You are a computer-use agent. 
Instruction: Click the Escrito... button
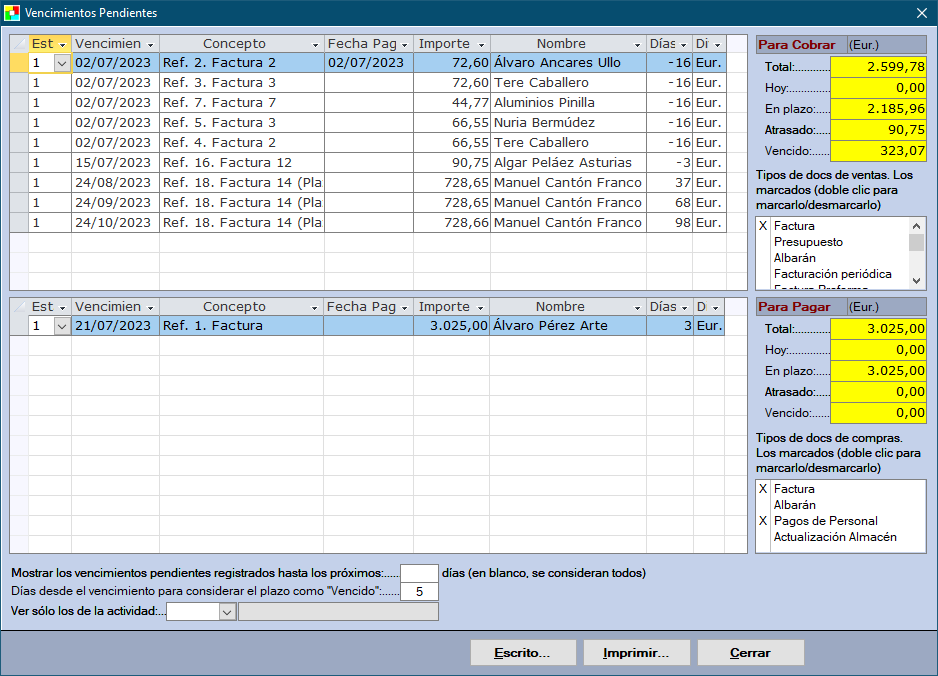tap(523, 653)
